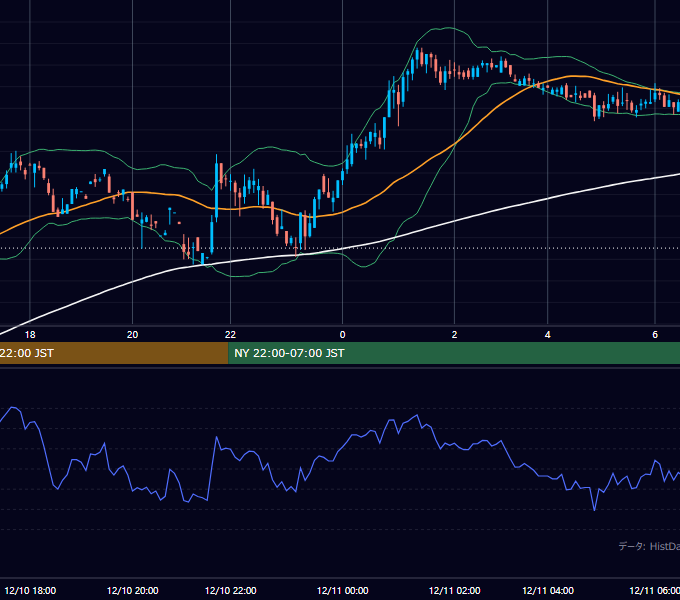The image size is (680, 600).
Task: Click the 12/10 22:00 date label
Action: (x=230, y=590)
